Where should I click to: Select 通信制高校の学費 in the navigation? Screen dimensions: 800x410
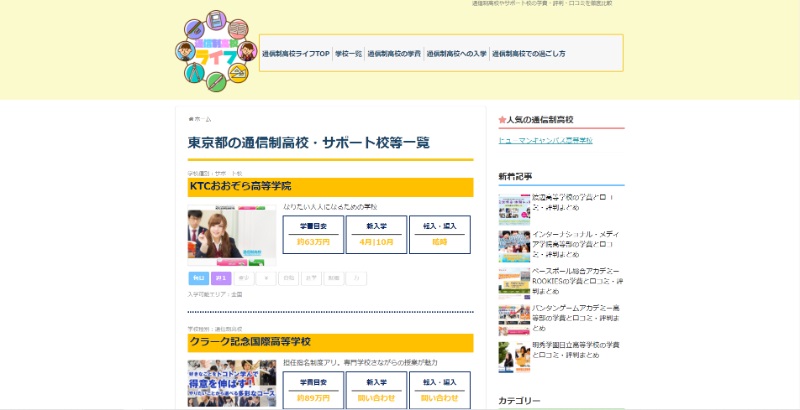(394, 54)
